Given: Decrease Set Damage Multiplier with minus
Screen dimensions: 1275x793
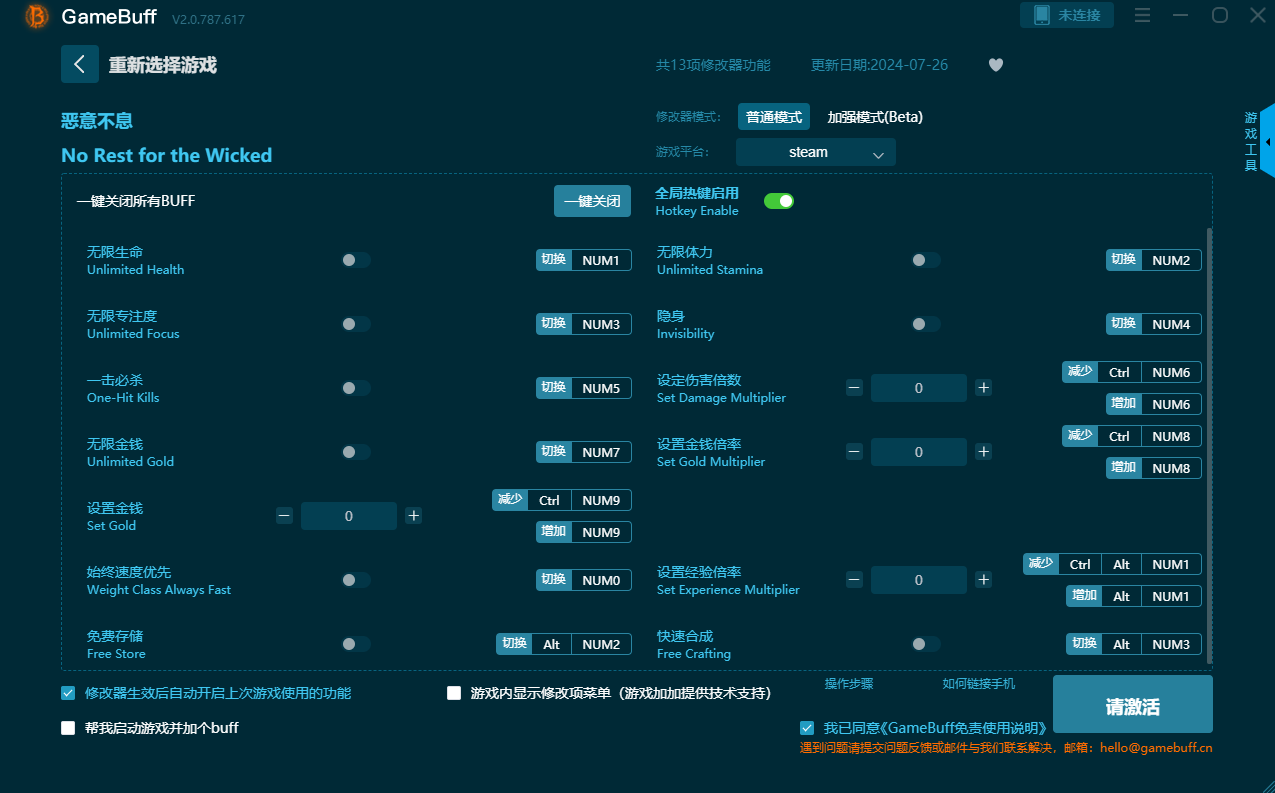Looking at the screenshot, I should click(x=854, y=388).
